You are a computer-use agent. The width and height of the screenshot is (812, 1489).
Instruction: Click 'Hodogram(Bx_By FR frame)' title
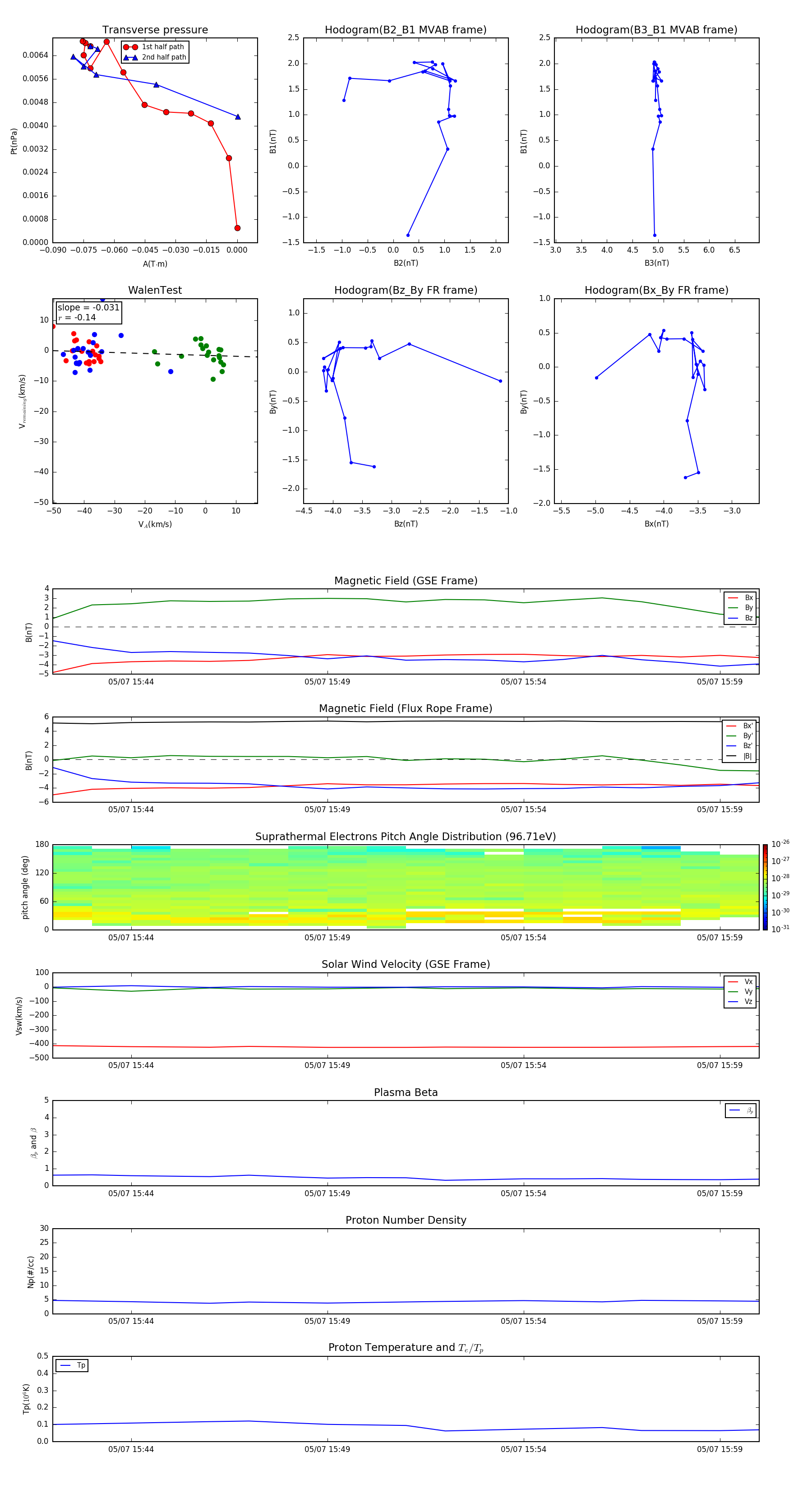[656, 290]
